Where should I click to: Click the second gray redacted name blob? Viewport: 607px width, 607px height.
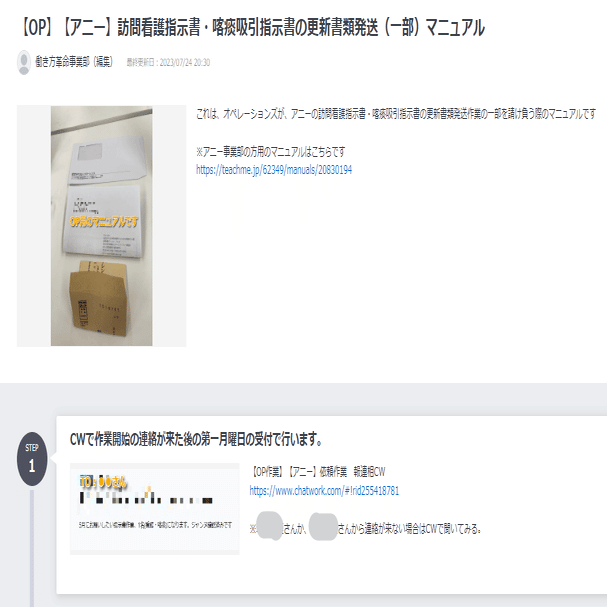point(323,526)
